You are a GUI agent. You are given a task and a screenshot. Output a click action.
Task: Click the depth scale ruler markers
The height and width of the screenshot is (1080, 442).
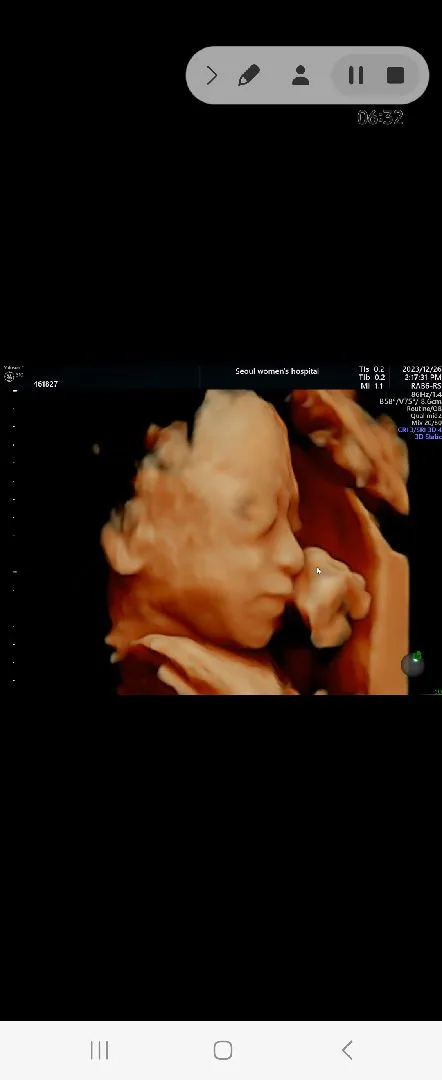pos(14,536)
